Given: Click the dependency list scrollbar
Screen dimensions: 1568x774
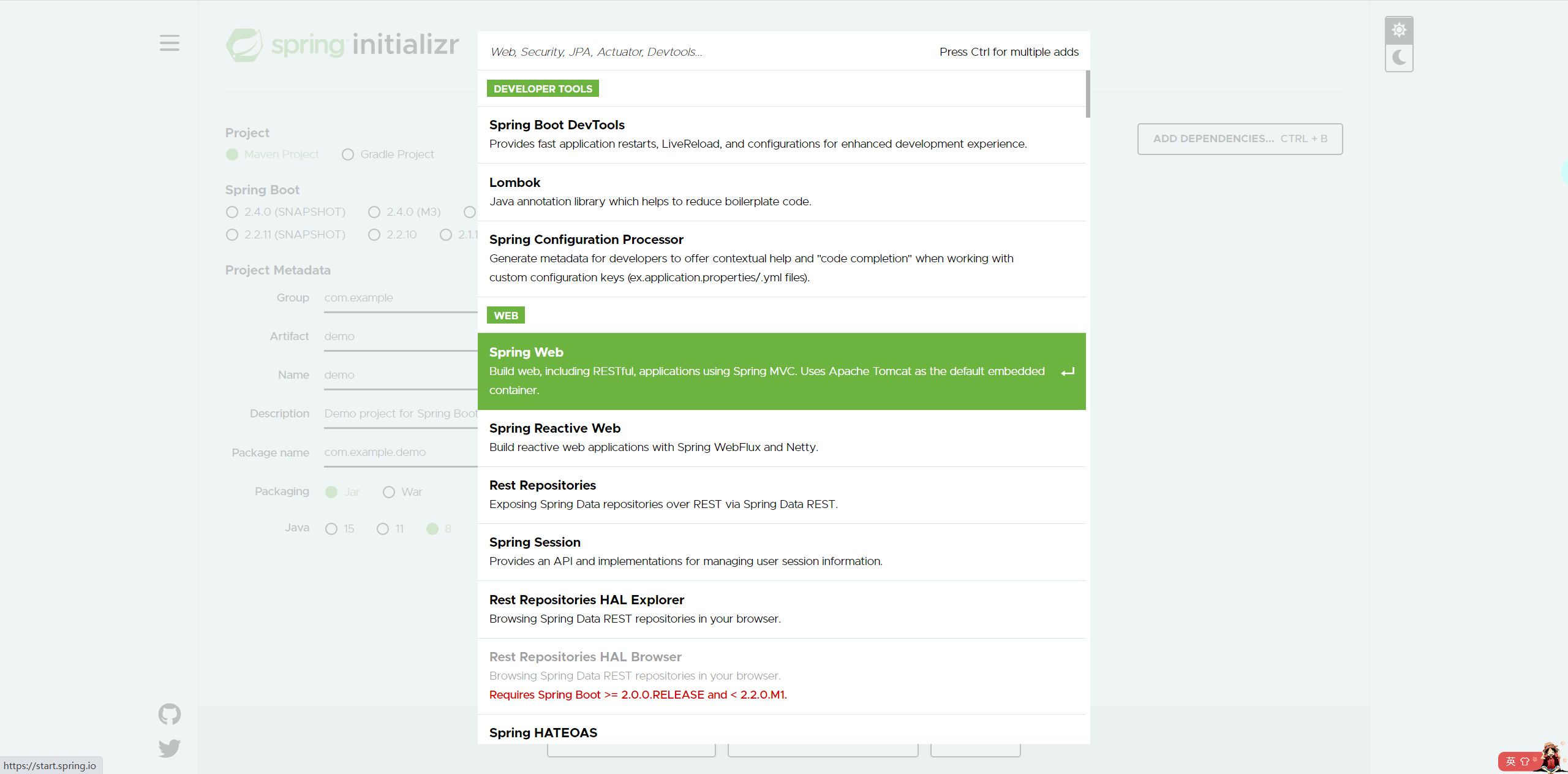Looking at the screenshot, I should (1088, 94).
